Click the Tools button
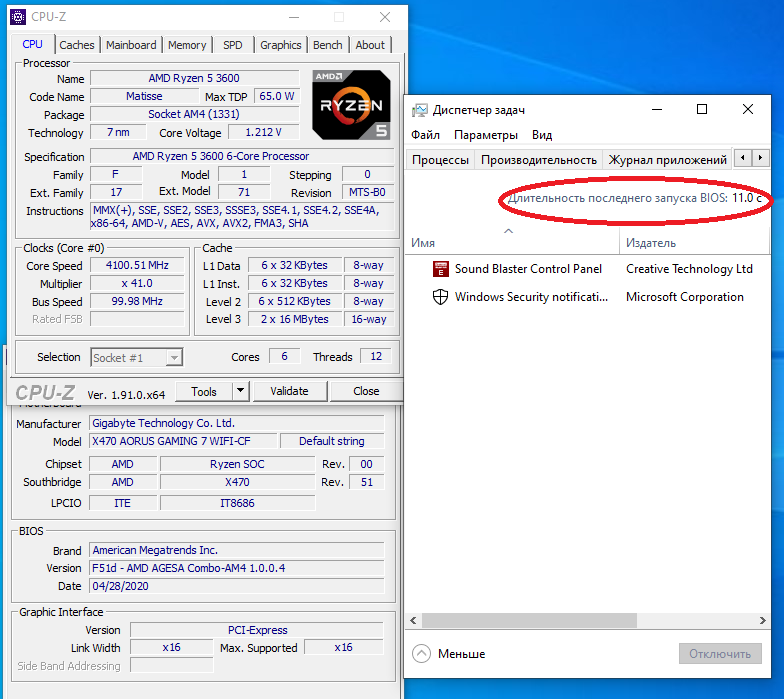 [204, 392]
